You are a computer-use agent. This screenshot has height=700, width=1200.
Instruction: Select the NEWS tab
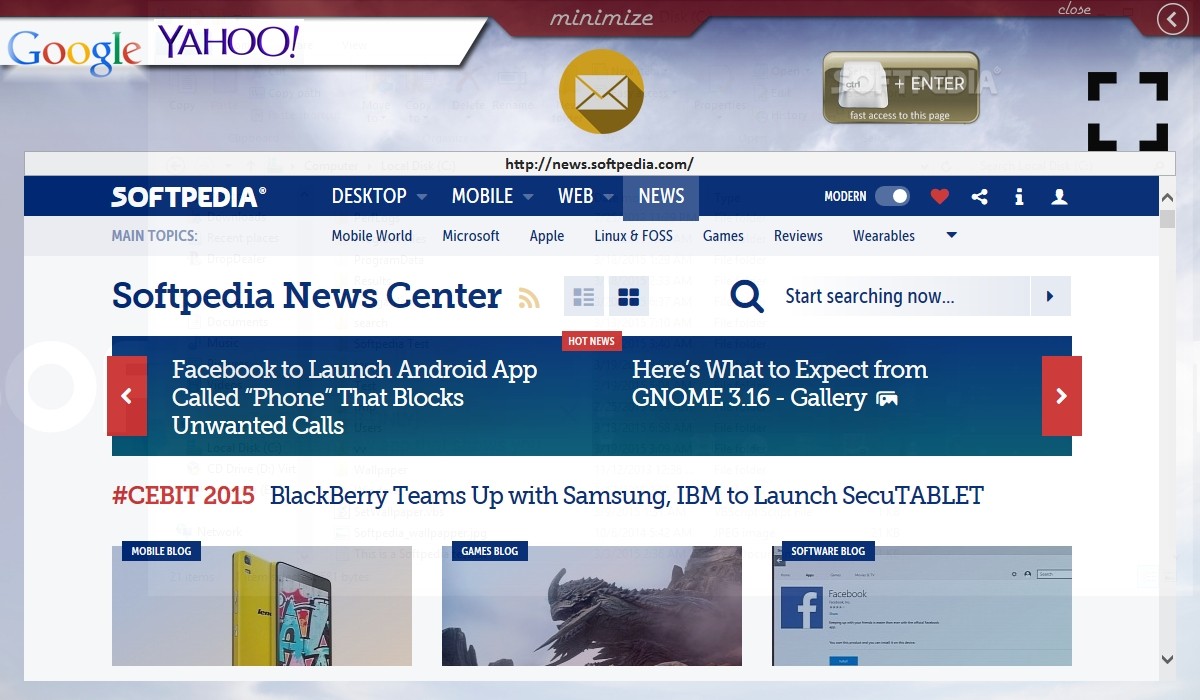tap(661, 197)
